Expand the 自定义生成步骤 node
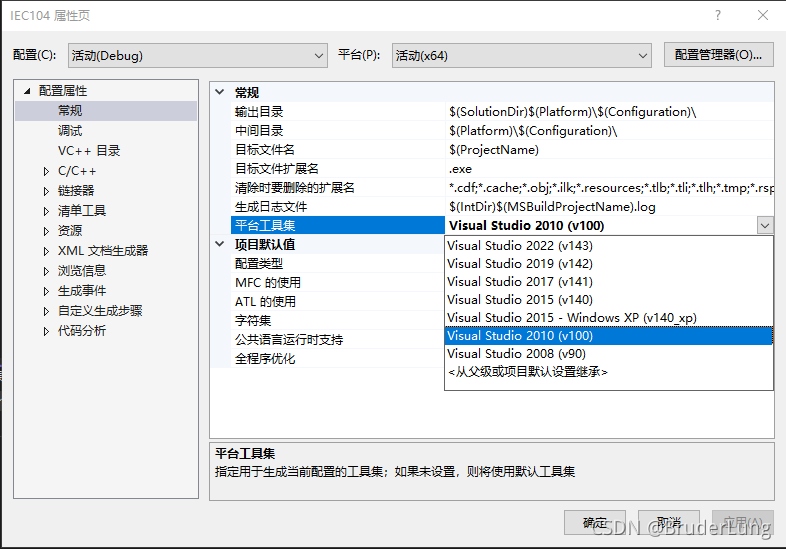This screenshot has width=786, height=549. tap(46, 311)
